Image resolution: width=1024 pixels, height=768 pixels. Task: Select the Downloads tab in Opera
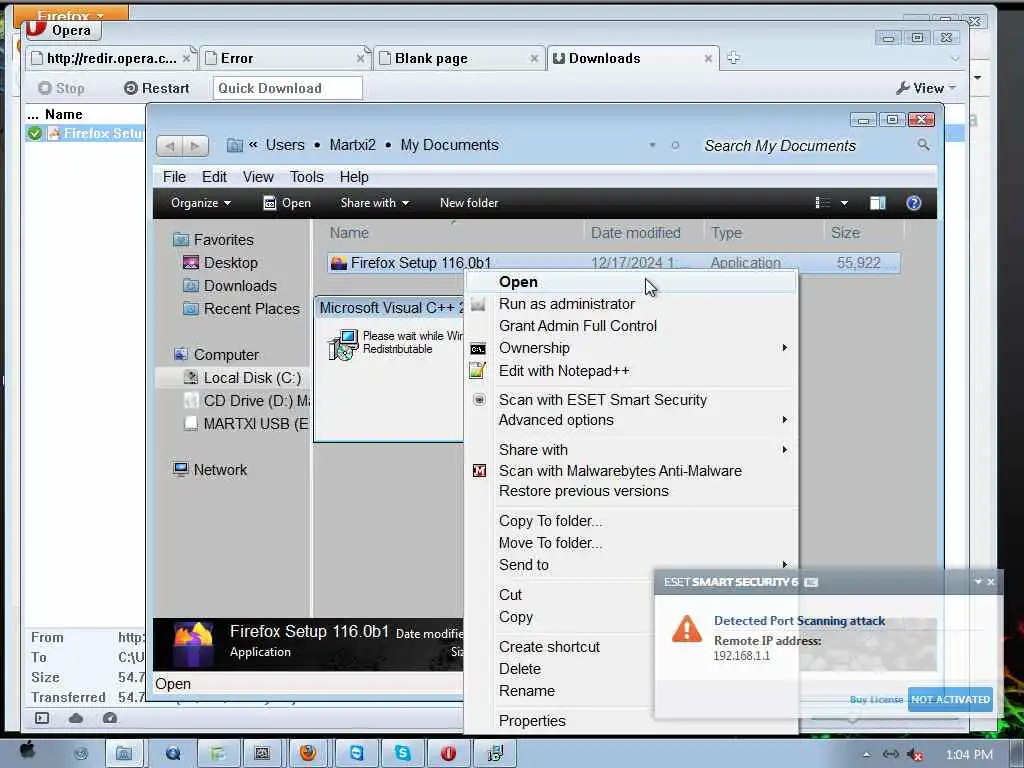[632, 58]
